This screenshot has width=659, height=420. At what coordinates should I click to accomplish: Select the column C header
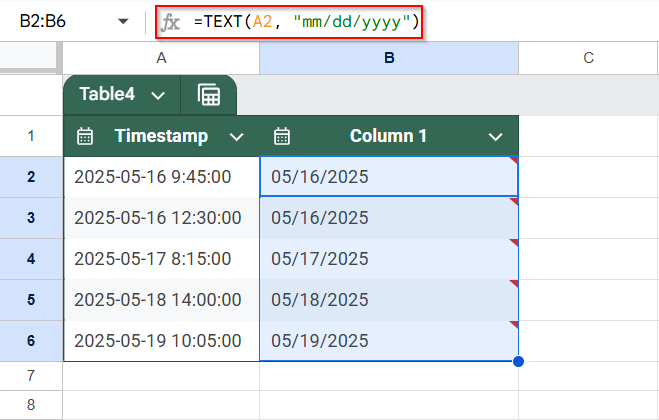click(588, 58)
